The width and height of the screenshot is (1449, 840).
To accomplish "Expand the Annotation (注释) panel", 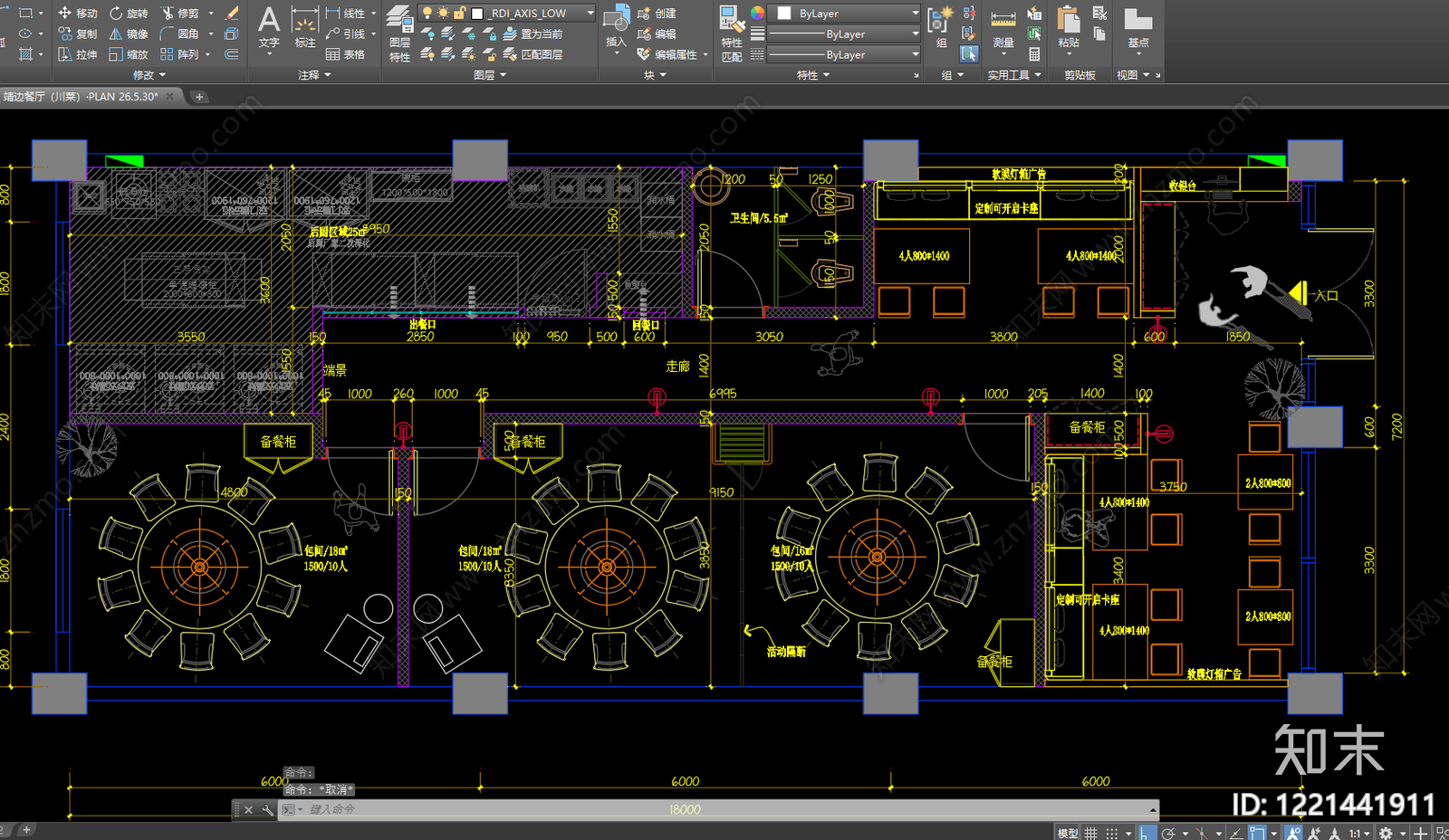I will tap(314, 75).
